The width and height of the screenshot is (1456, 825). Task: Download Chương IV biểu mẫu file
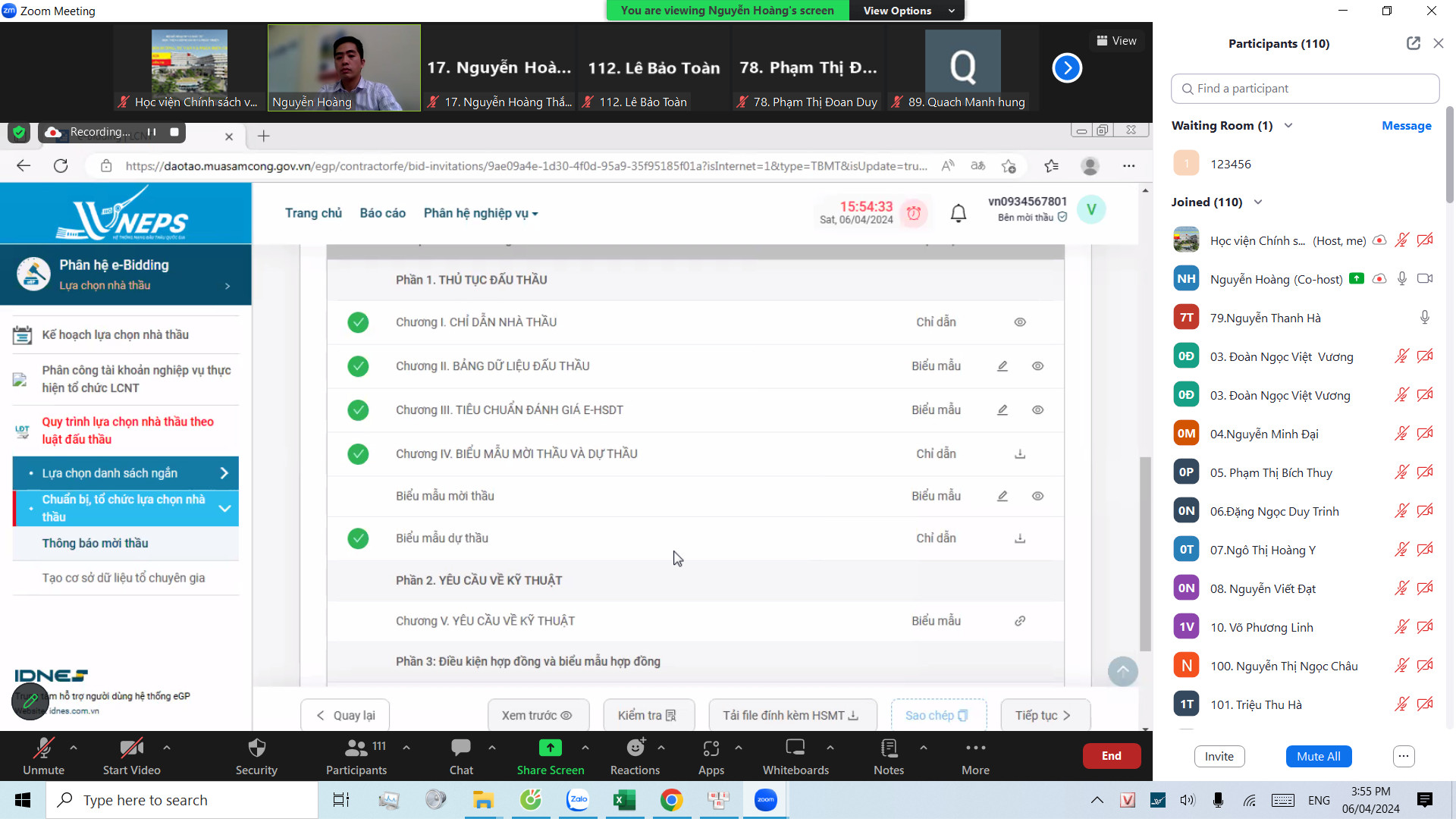[x=1020, y=454]
